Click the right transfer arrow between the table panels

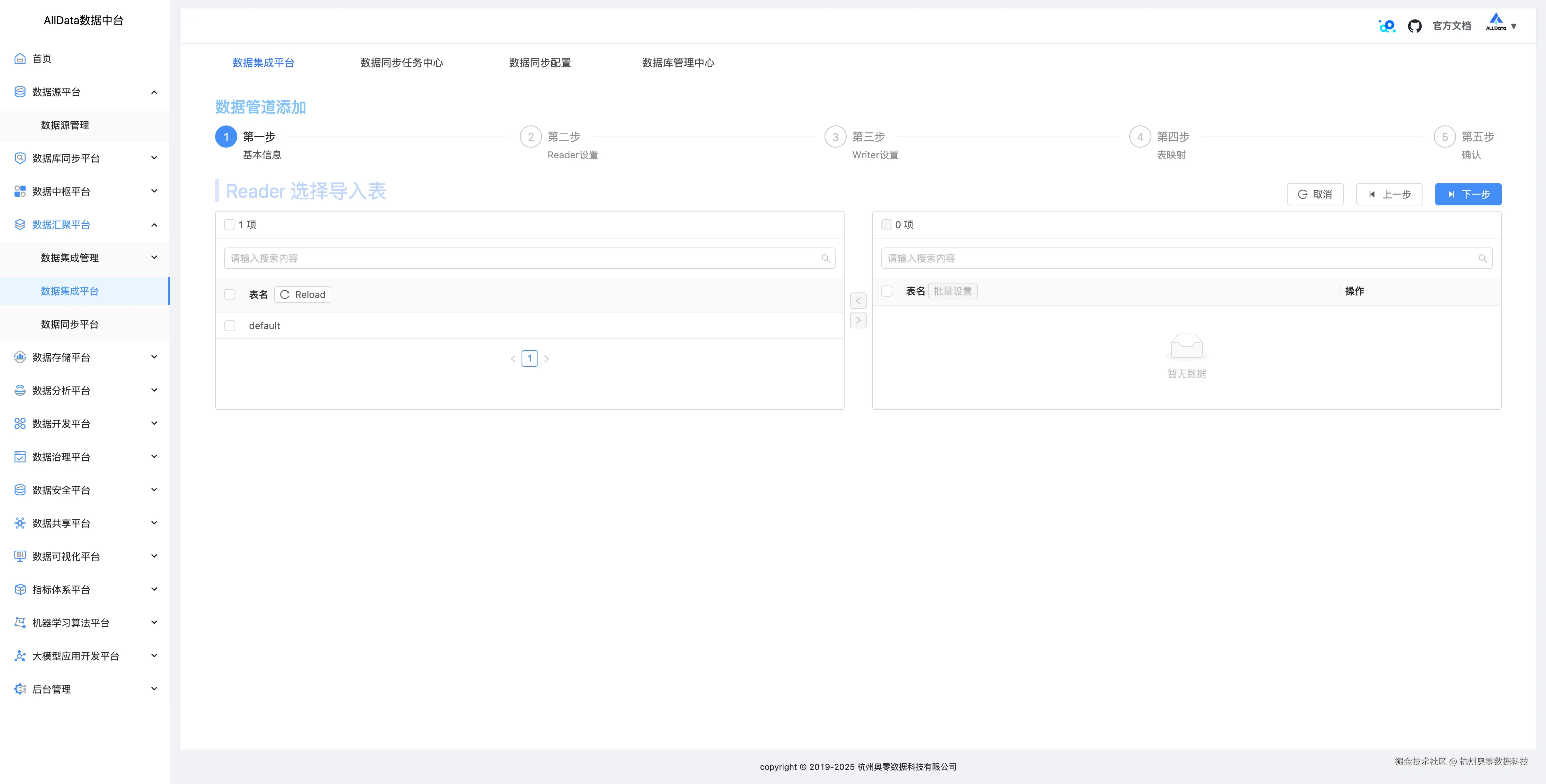pyautogui.click(x=858, y=320)
